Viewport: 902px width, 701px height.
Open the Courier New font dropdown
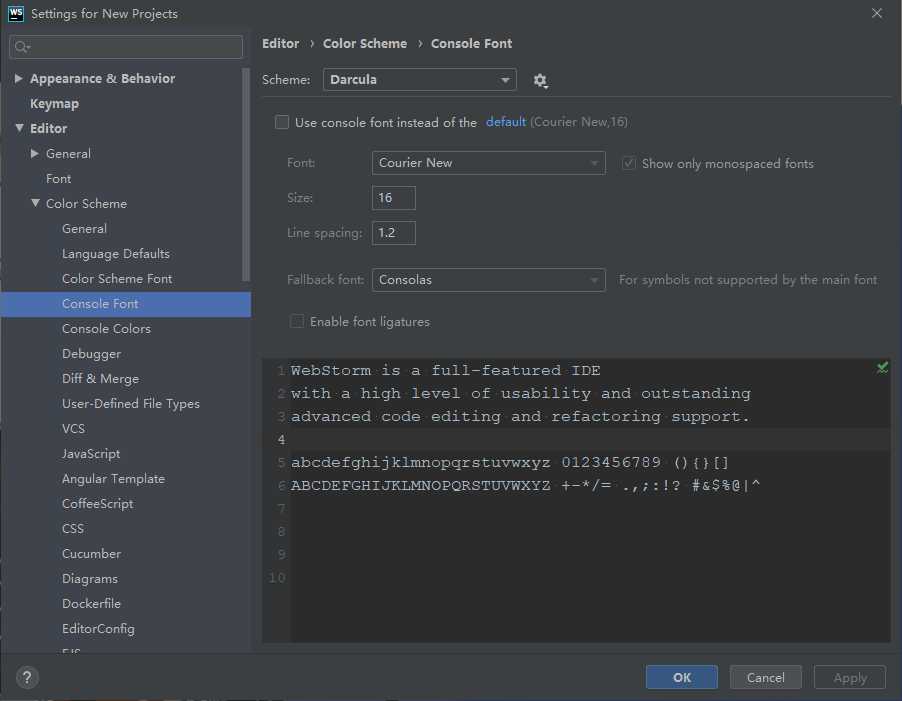pyautogui.click(x=488, y=163)
